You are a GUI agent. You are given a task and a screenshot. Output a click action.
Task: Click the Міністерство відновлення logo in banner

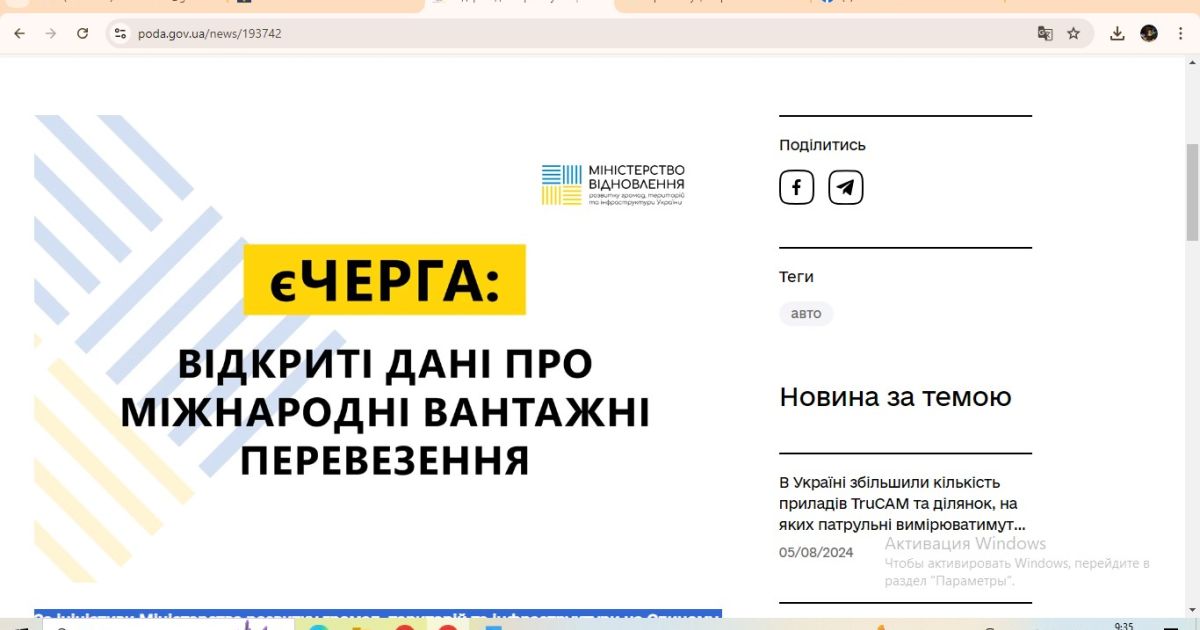[614, 186]
